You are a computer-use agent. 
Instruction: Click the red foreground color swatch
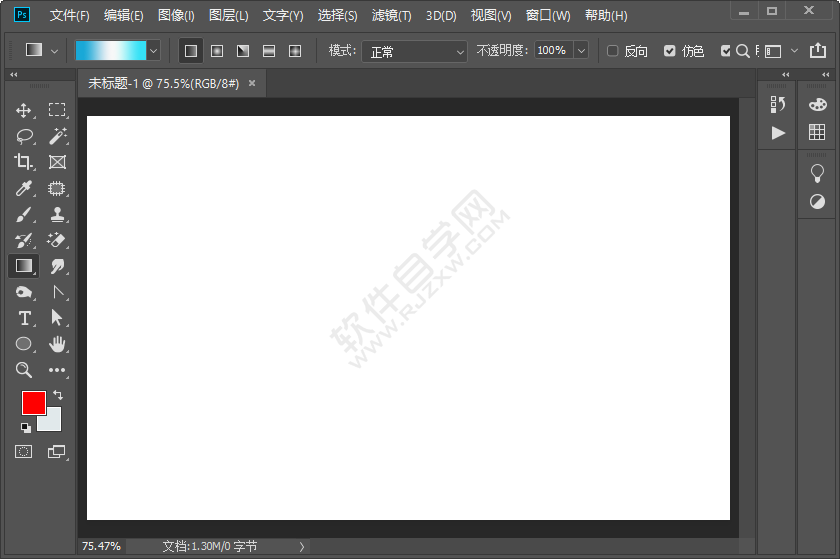[x=33, y=402]
